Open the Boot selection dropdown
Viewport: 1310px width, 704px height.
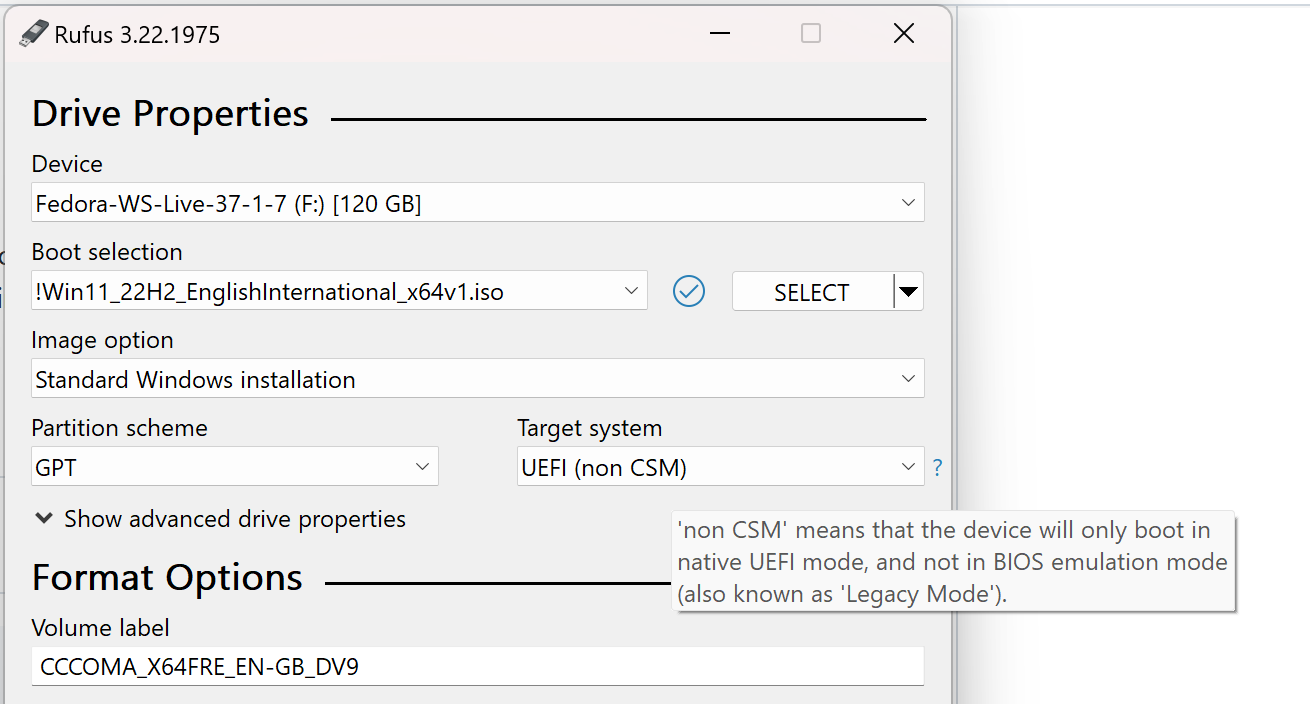(630, 290)
